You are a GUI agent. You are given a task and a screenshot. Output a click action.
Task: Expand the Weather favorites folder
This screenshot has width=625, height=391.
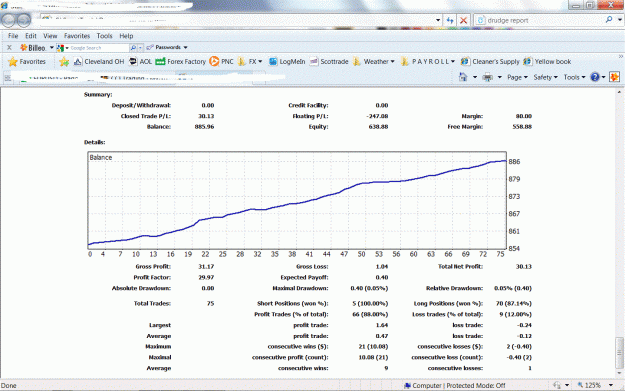pos(374,62)
